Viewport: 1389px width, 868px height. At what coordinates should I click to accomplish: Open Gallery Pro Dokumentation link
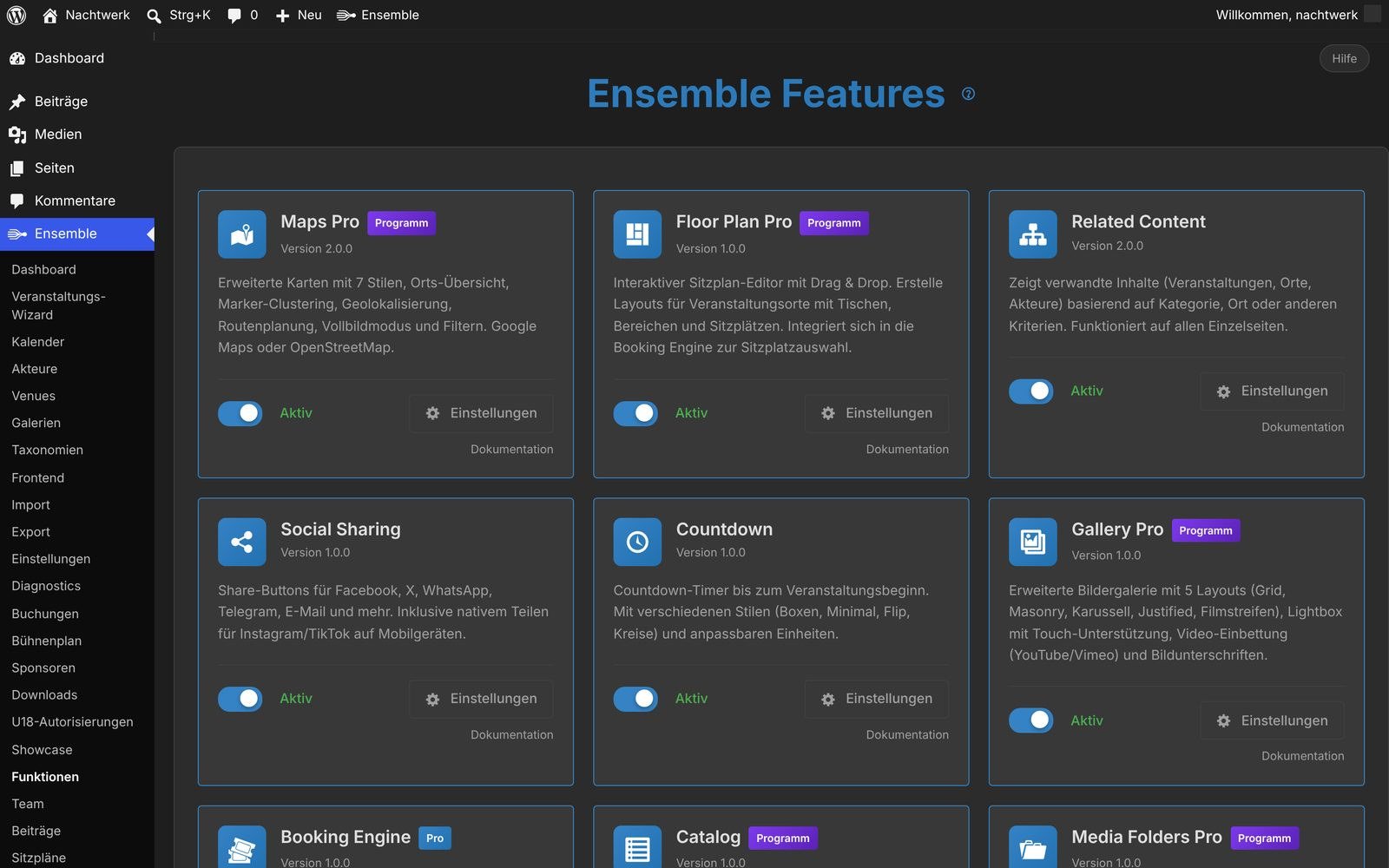(1302, 756)
